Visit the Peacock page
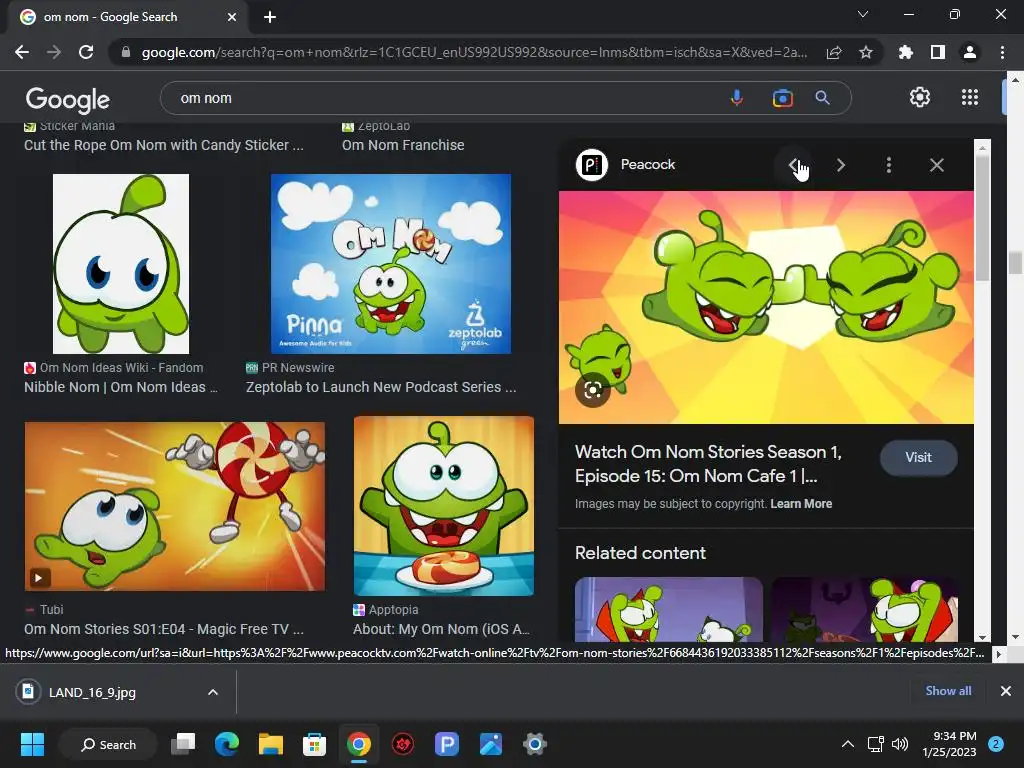 pyautogui.click(x=918, y=457)
